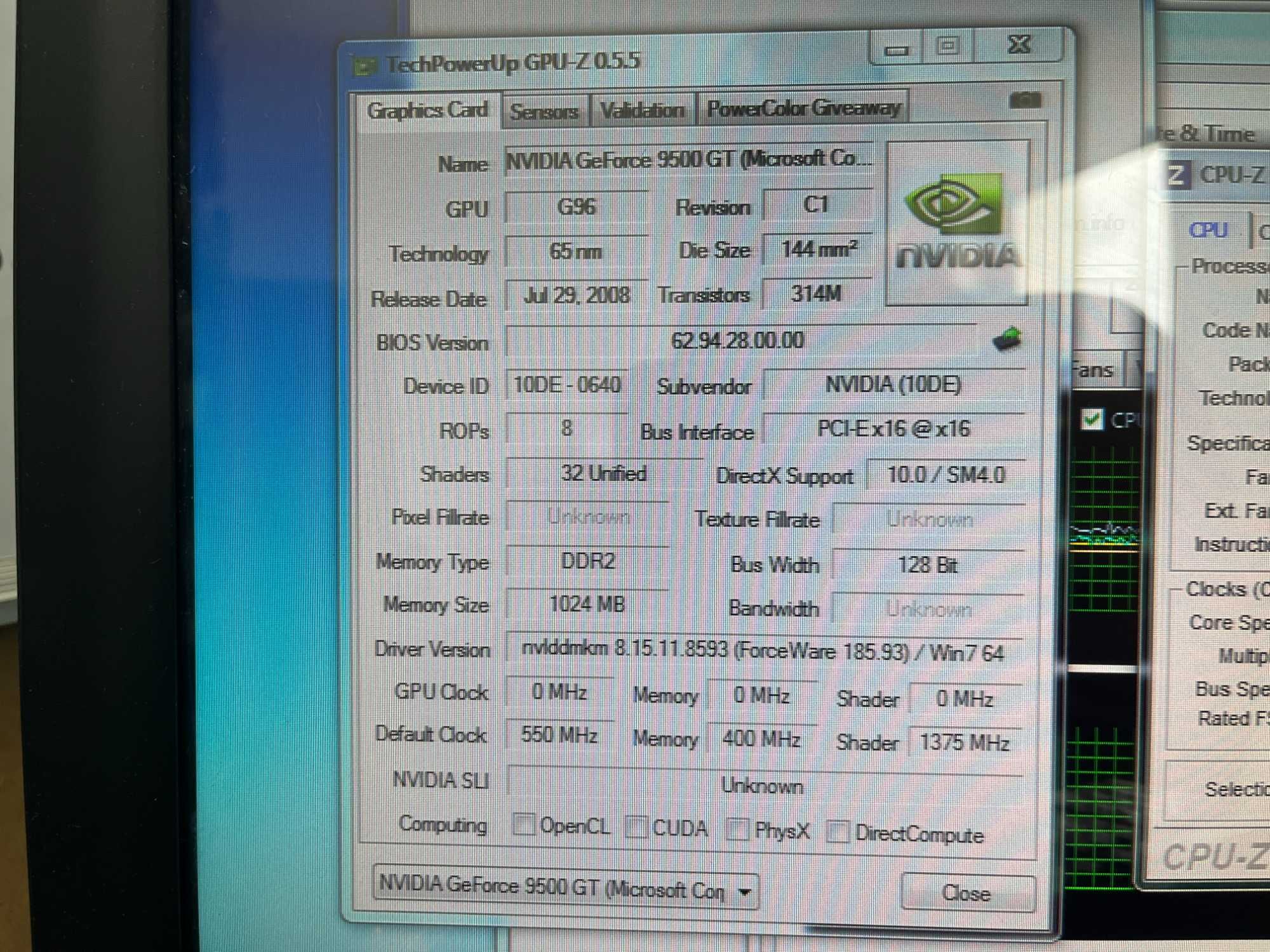This screenshot has height=952, width=1270.
Task: Click the BIOS save chip icon
Action: [x=1007, y=338]
